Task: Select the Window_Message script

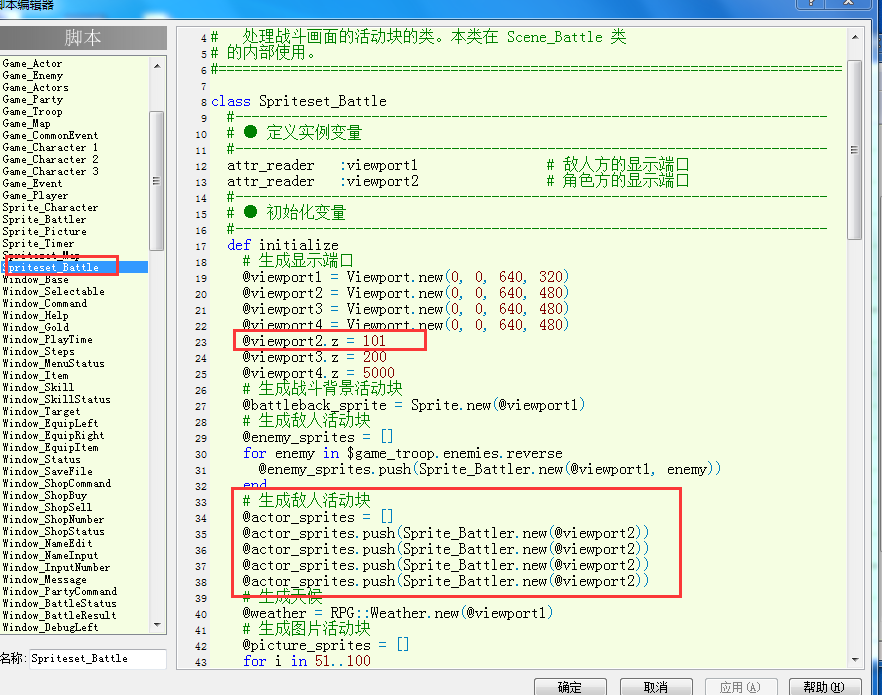Action: click(x=44, y=579)
